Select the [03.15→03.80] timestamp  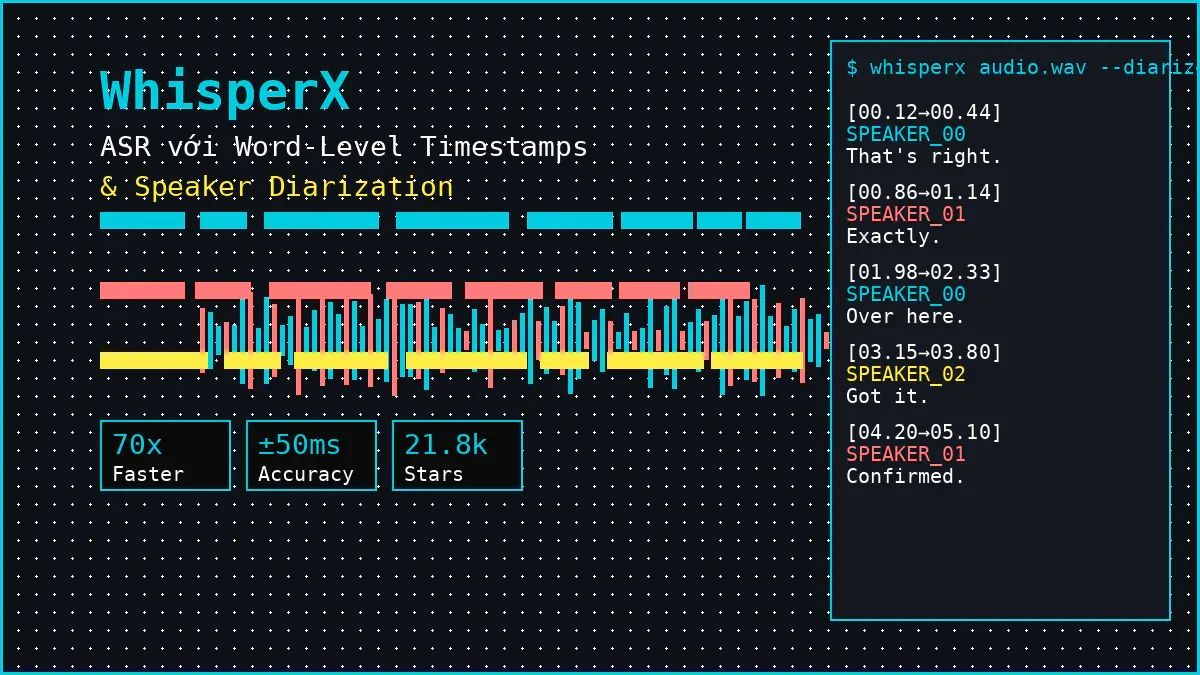click(924, 352)
